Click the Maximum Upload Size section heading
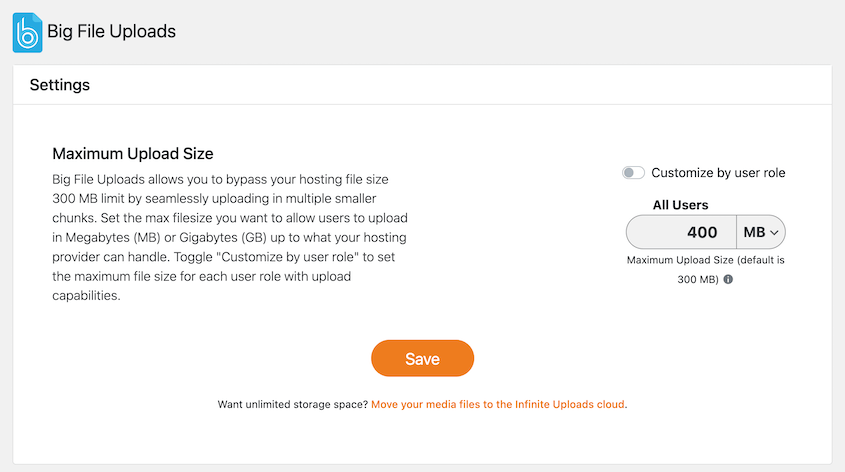Viewport: 845px width, 472px height. 133,154
